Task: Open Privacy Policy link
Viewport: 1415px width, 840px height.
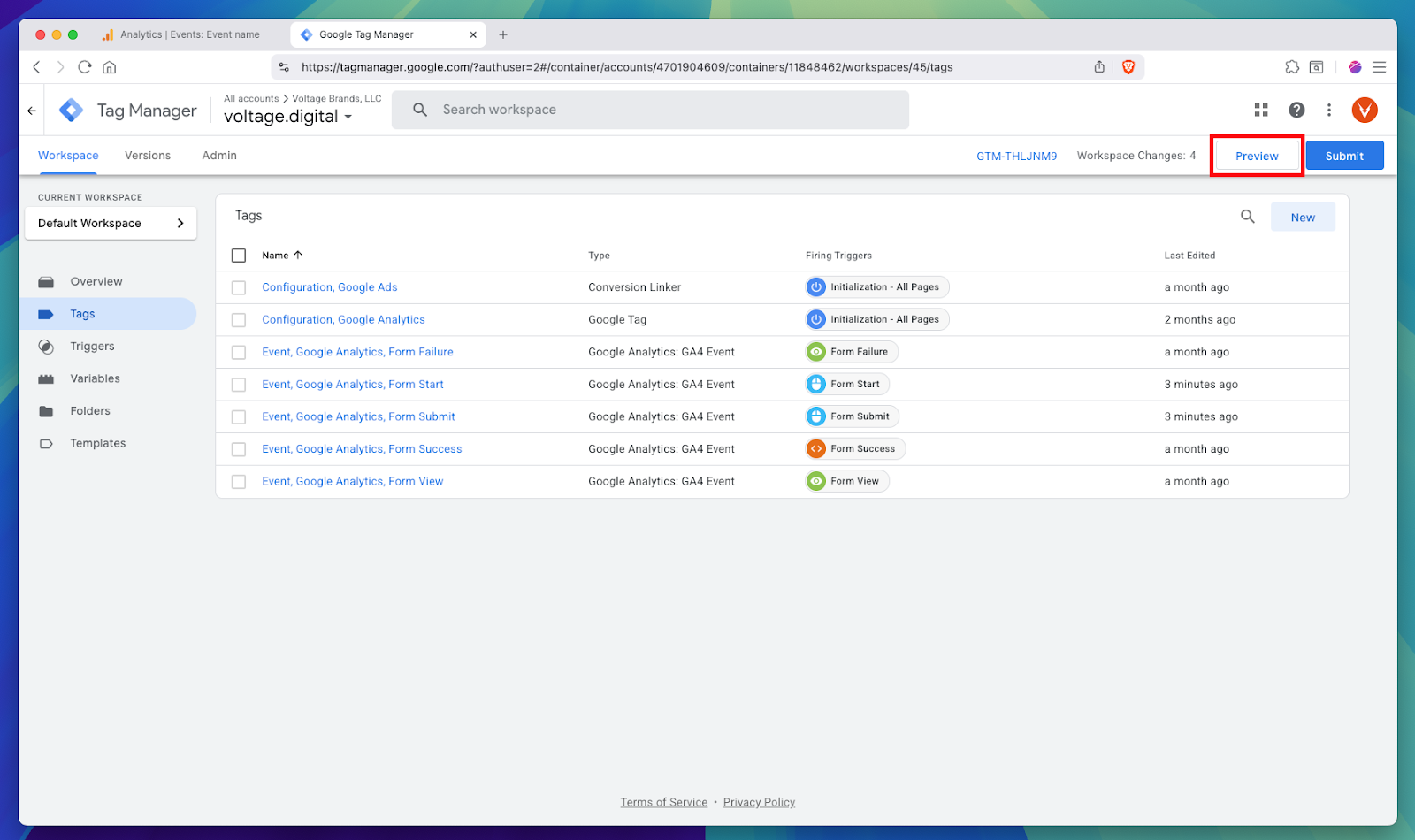Action: coord(759,802)
